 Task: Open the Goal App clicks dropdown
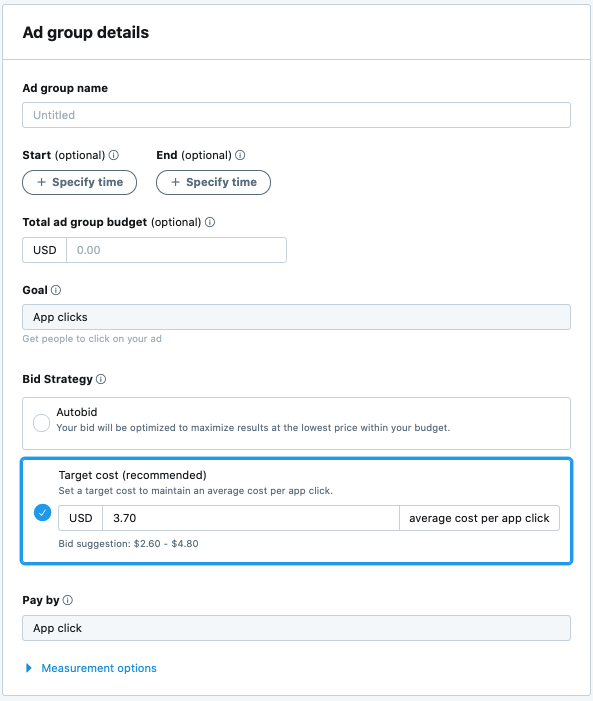pyautogui.click(x=296, y=317)
